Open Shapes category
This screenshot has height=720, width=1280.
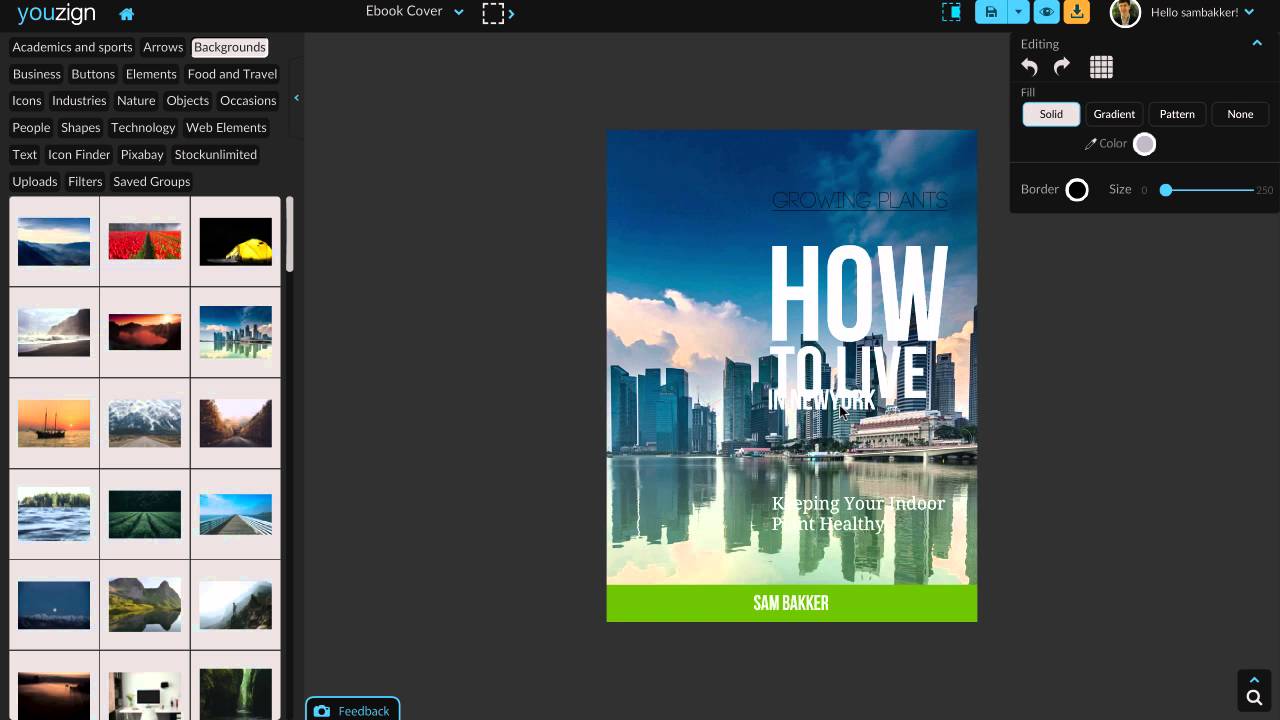coord(81,128)
